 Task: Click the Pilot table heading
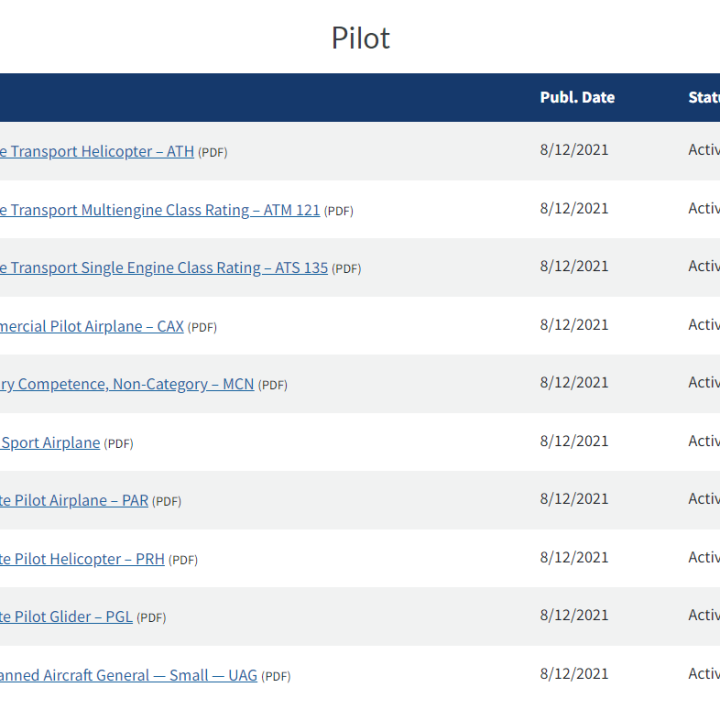click(x=360, y=38)
